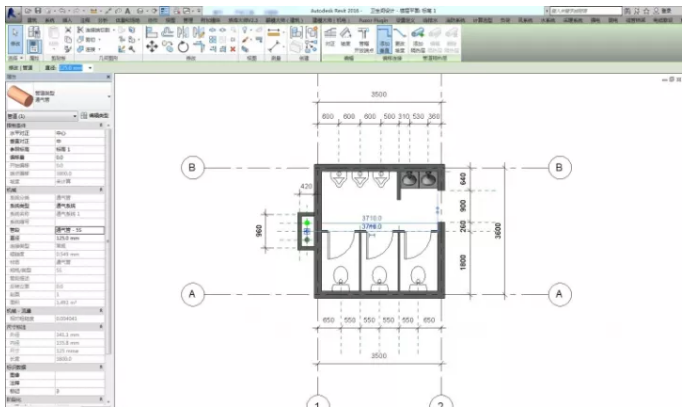Screen dimensions: 688x413
Task: Open the Revit application menu button
Action: tap(12, 14)
